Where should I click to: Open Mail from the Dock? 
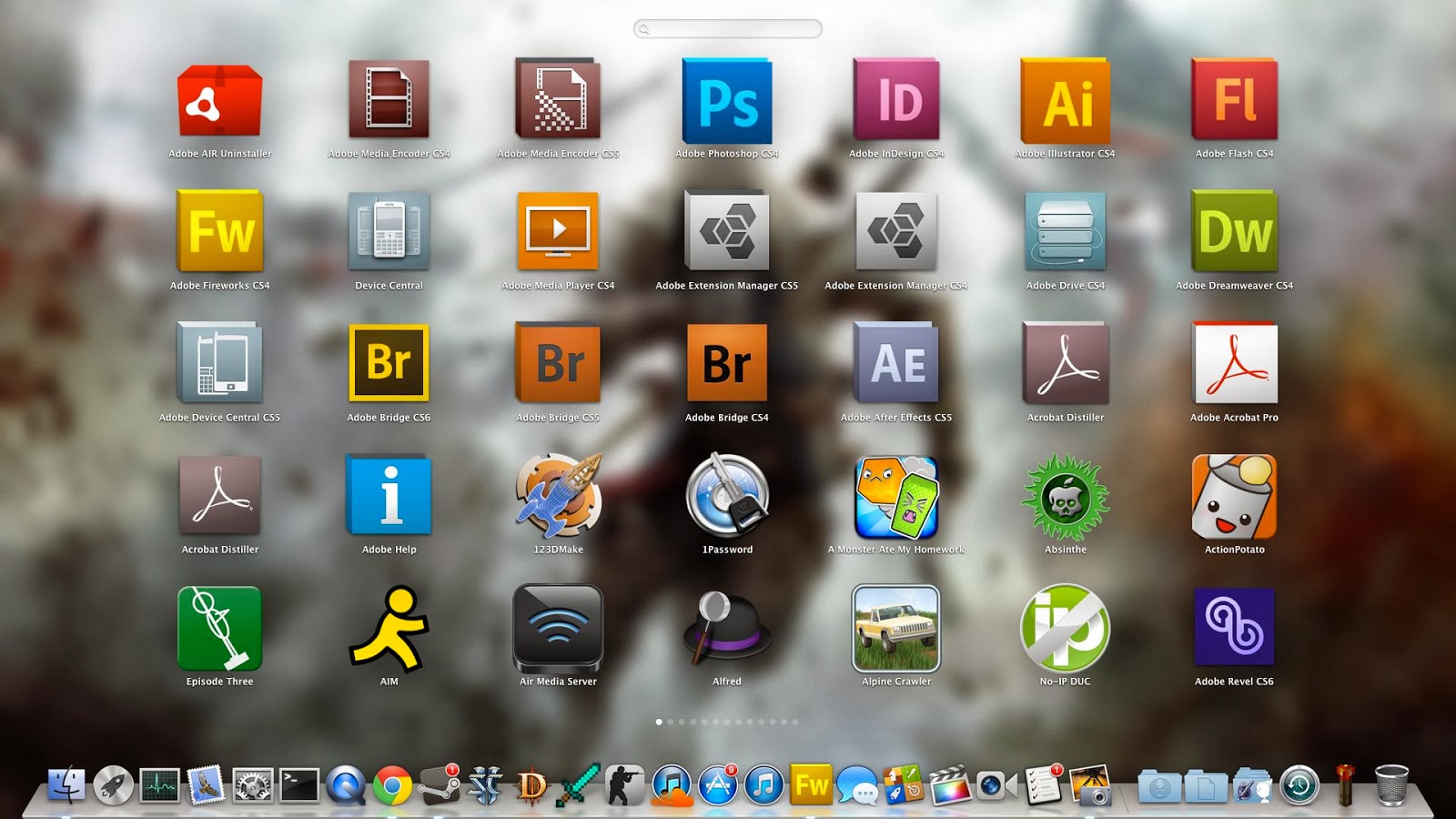(206, 784)
